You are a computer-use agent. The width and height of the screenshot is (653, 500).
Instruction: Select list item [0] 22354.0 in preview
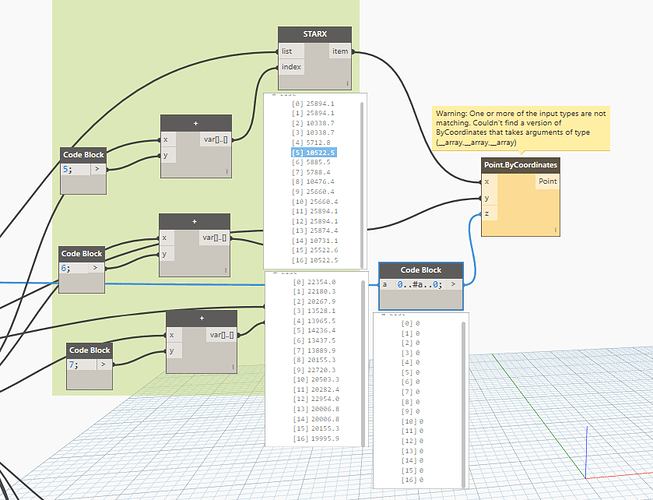pyautogui.click(x=312, y=282)
